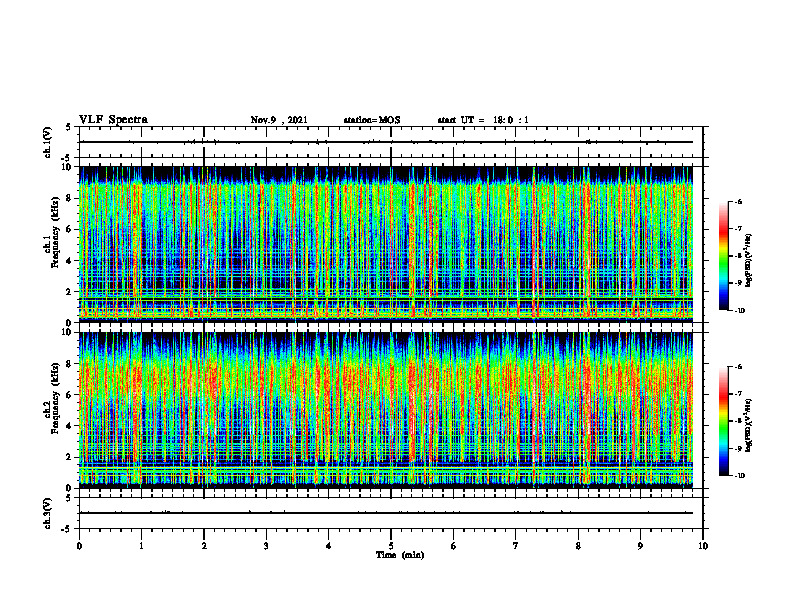
Task: Click the ch.2 power color scale bar
Action: click(724, 421)
